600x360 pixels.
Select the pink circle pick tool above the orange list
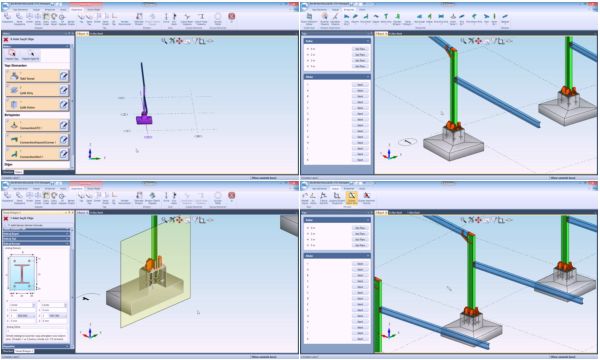12,54
